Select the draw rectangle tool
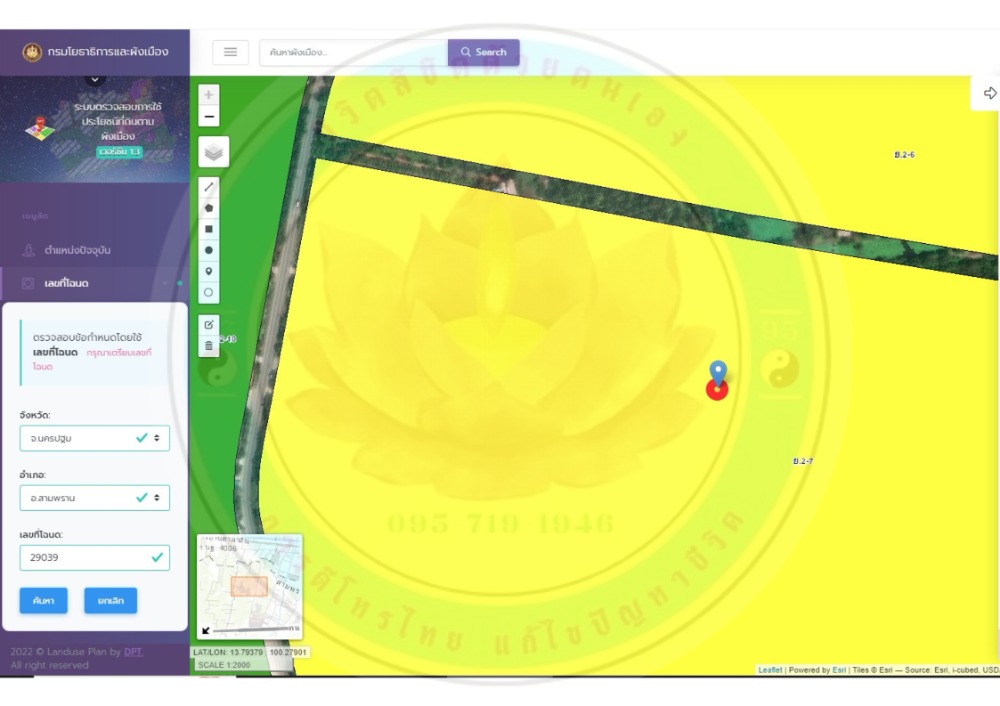Image resolution: width=1000 pixels, height=706 pixels. 208,229
